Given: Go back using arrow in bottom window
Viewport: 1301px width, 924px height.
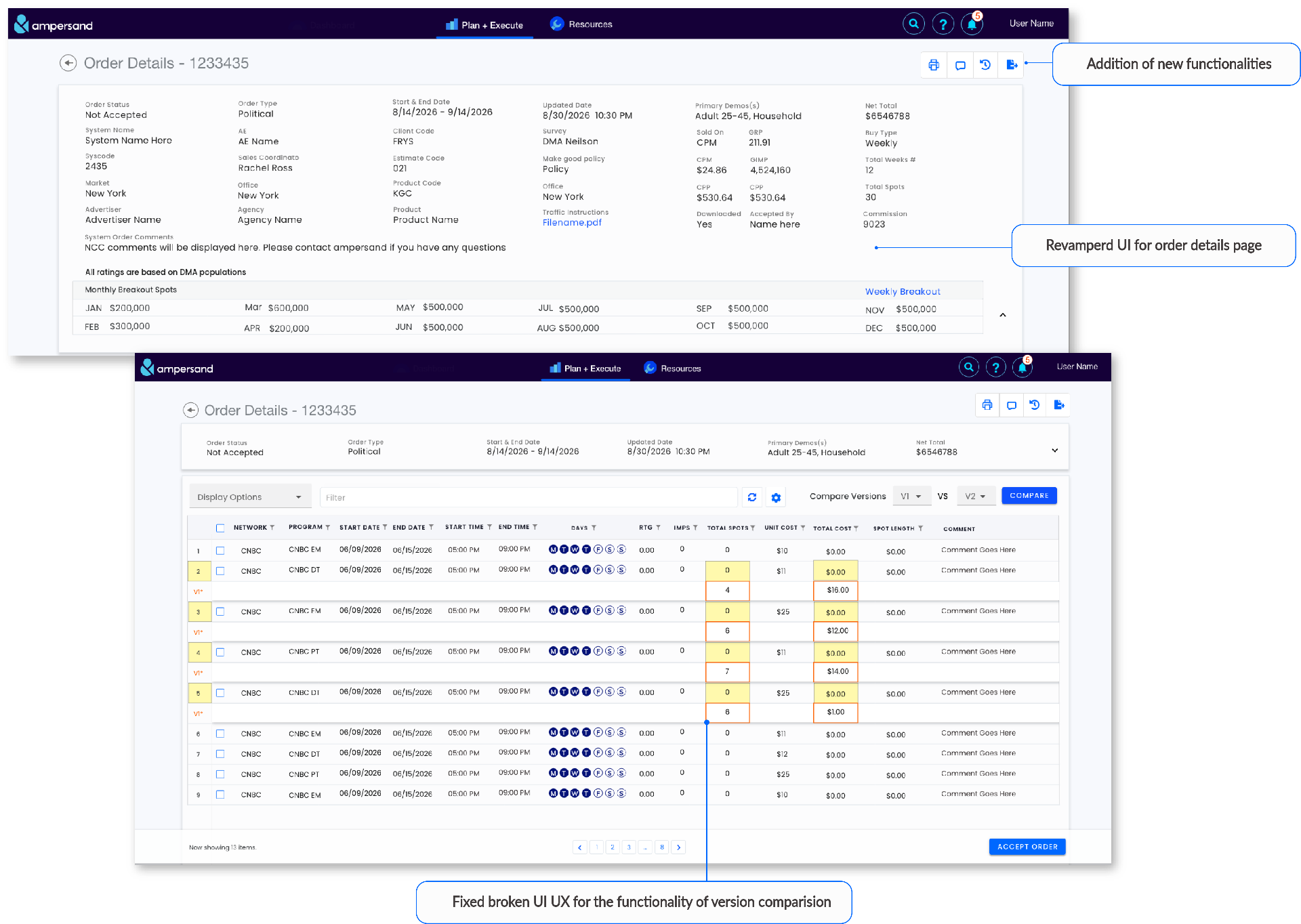Looking at the screenshot, I should [x=190, y=410].
